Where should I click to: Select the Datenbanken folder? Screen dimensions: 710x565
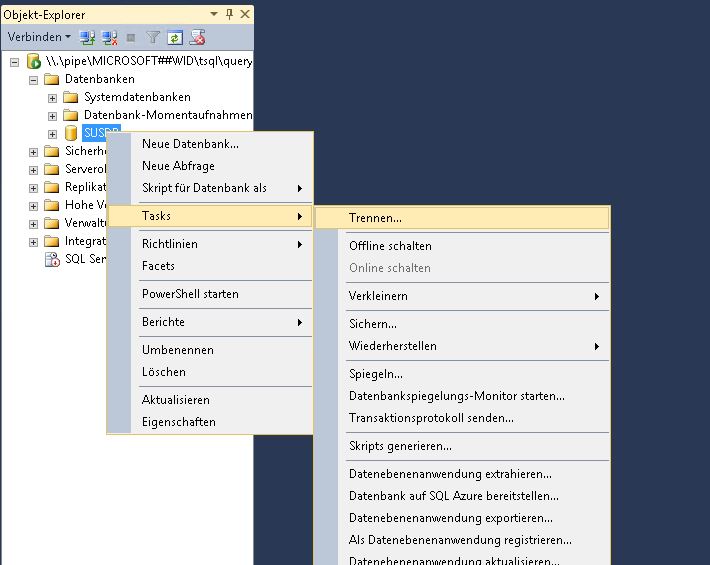[100, 79]
